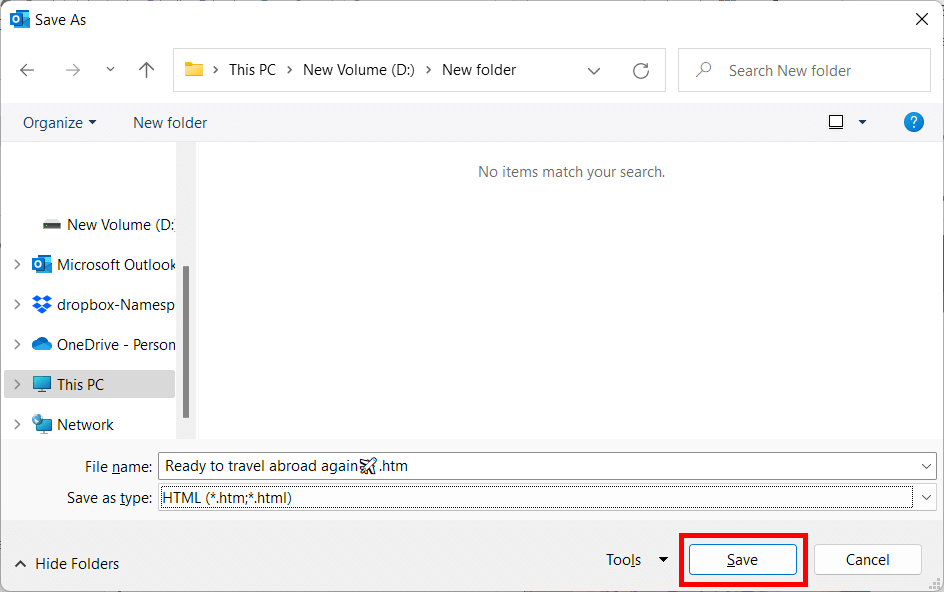The height and width of the screenshot is (592, 944).
Task: Refresh the current folder view
Action: (641, 70)
